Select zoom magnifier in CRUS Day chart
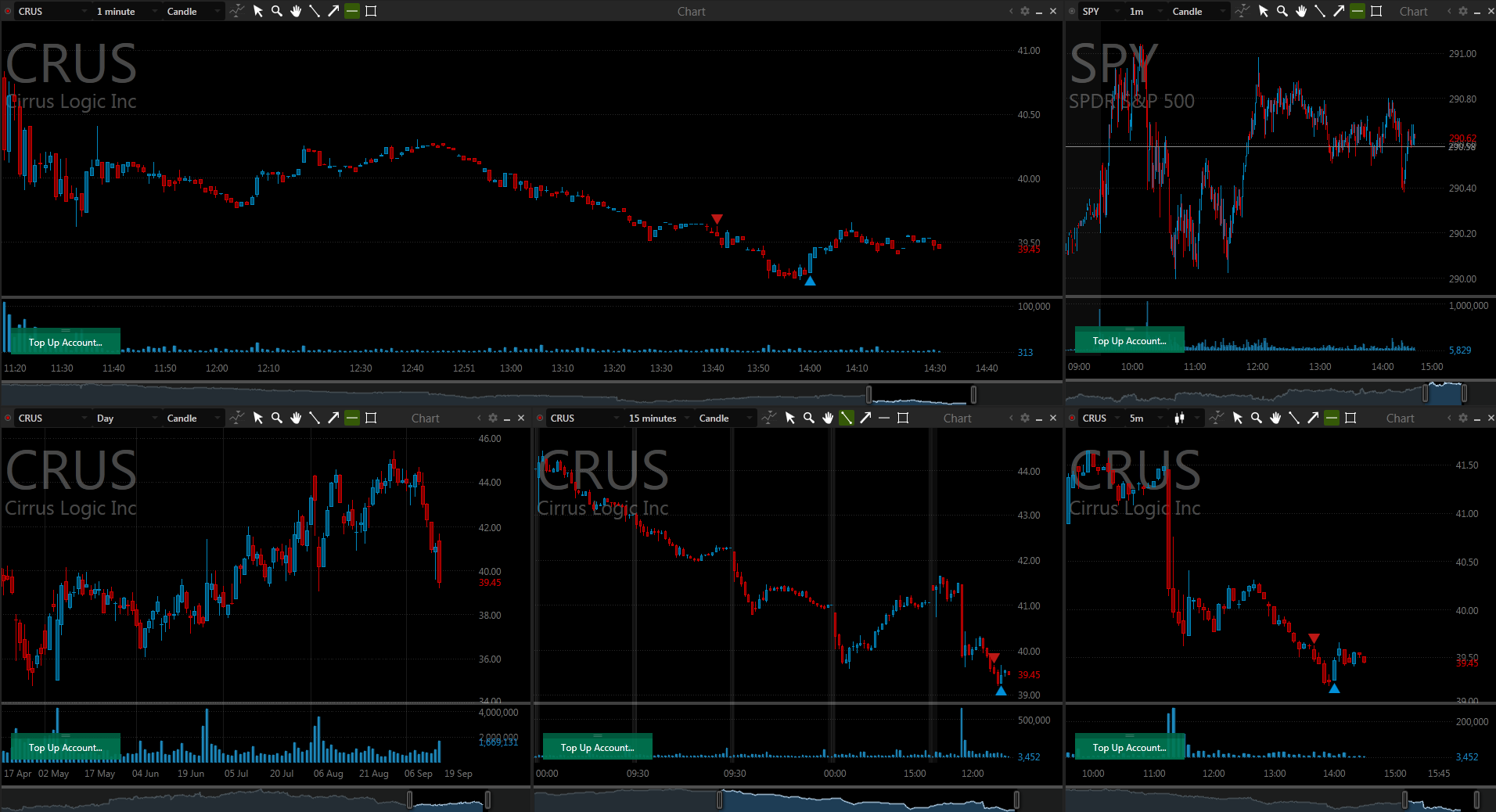This screenshot has height=812, width=1496. [277, 418]
